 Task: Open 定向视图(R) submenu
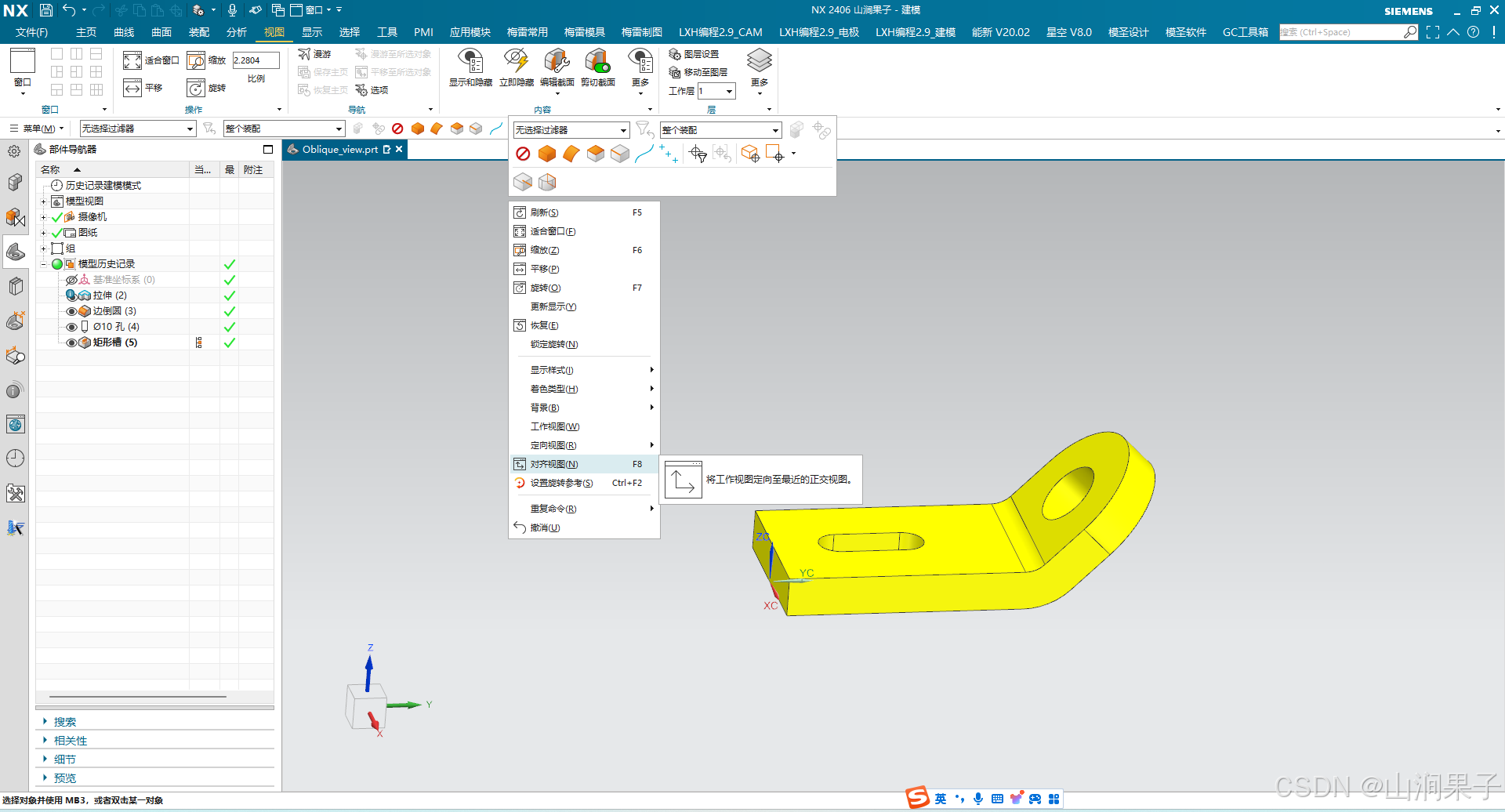584,445
